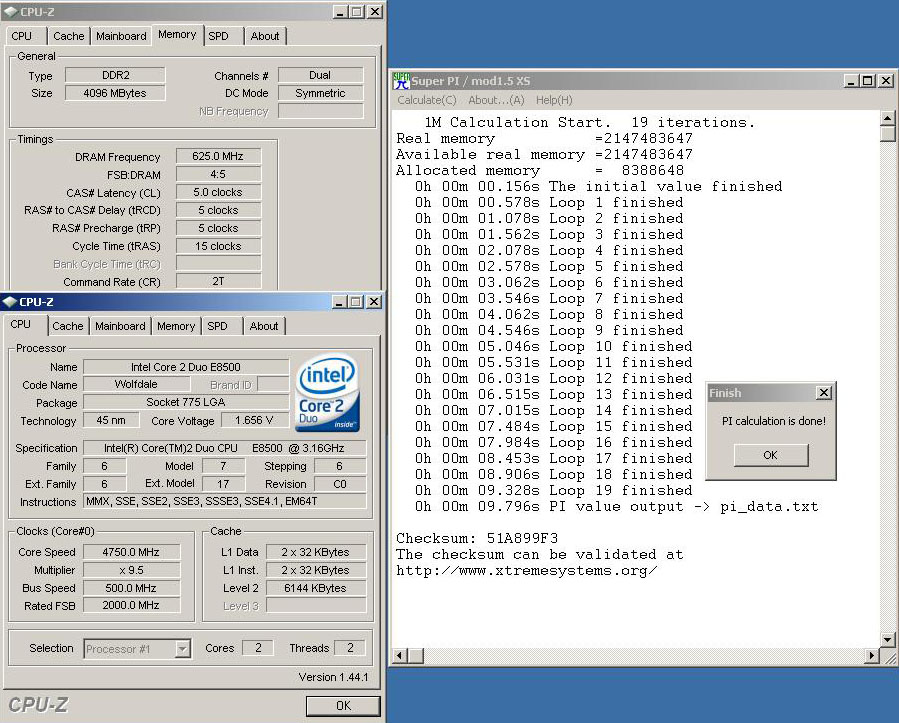
Task: Click the CAS# Latency value 5.0 clocks
Action: pos(218,192)
